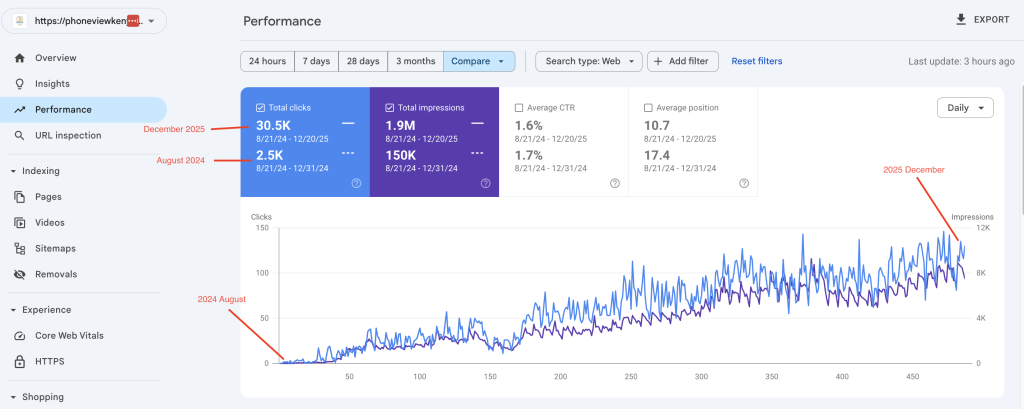Click the URL inspection magnifier icon
The height and width of the screenshot is (409, 1024).
19,135
